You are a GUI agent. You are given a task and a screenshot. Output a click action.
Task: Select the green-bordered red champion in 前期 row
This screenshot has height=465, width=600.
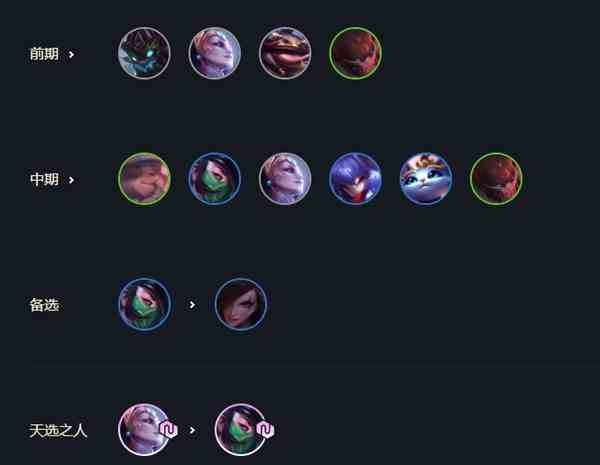[x=355, y=53]
